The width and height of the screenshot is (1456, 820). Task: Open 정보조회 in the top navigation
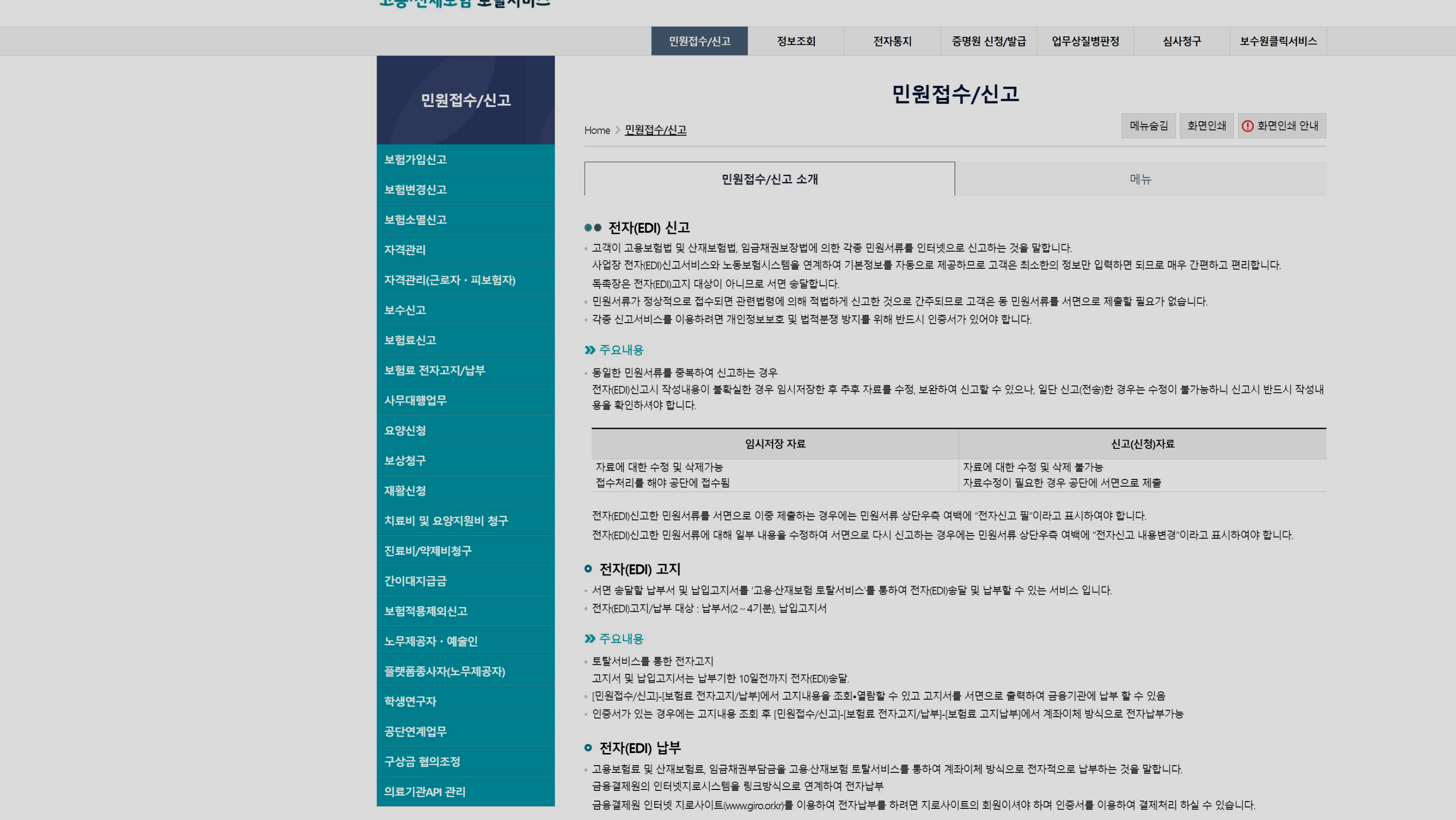pyautogui.click(x=795, y=41)
